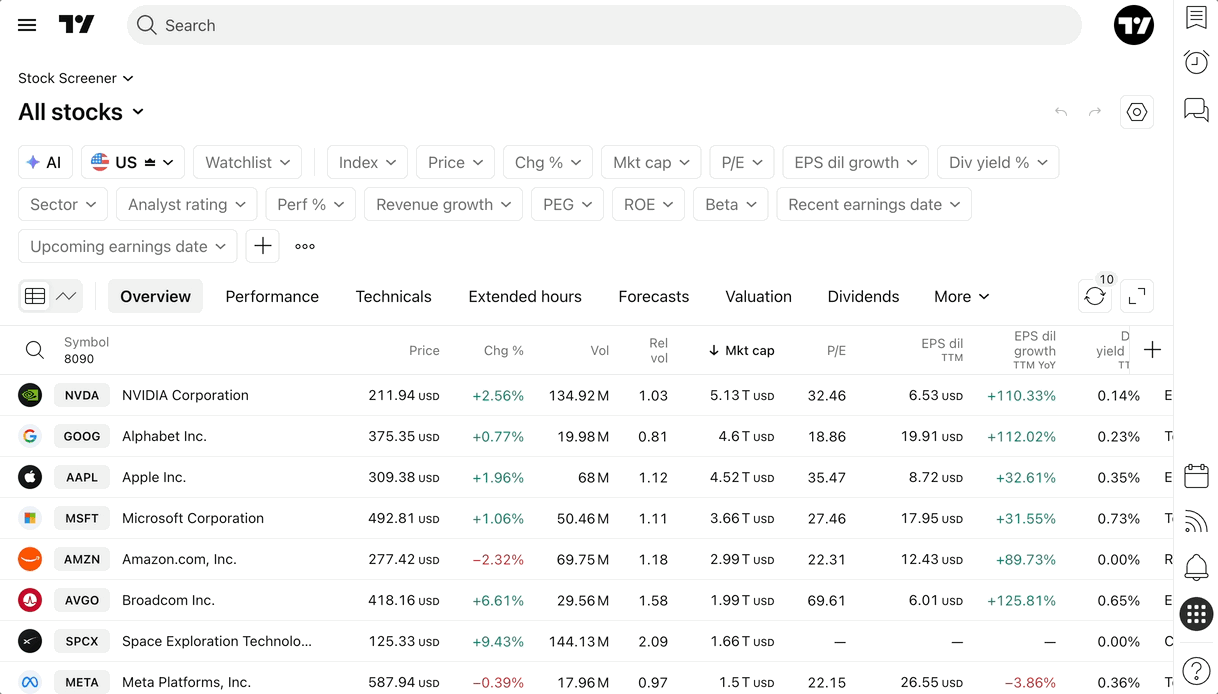Image resolution: width=1218 pixels, height=694 pixels.
Task: Open the watchlist panel icon
Action: [x=1196, y=17]
